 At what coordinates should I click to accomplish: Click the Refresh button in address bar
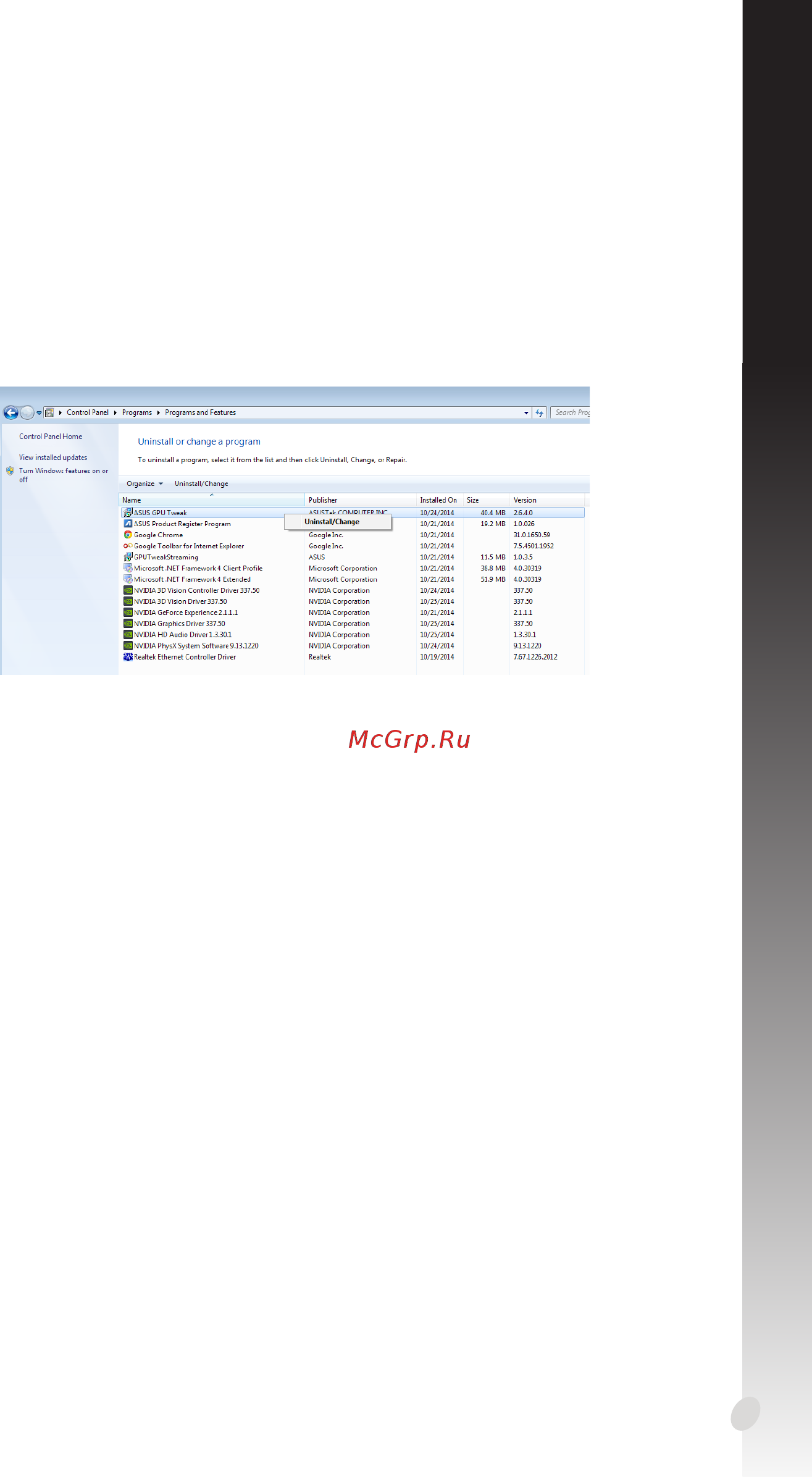[x=540, y=412]
